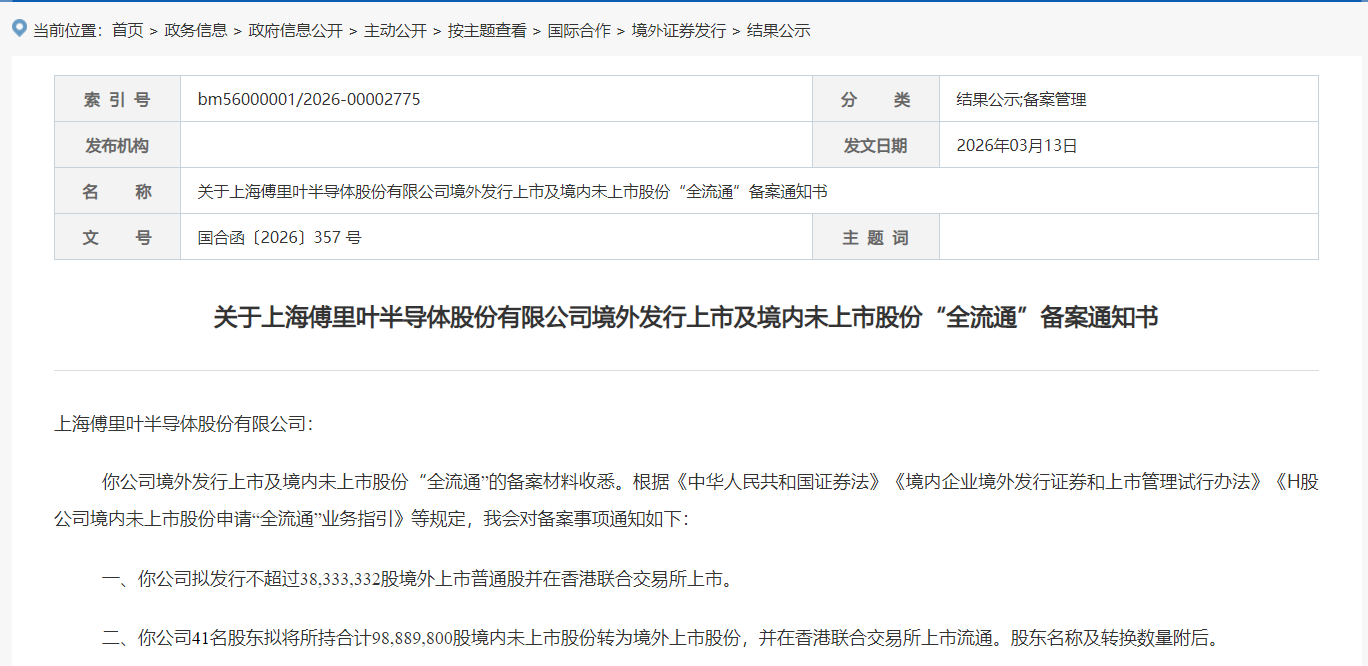Open 境外证券发行 breadcrumb link
The image size is (1368, 666).
pyautogui.click(x=679, y=31)
